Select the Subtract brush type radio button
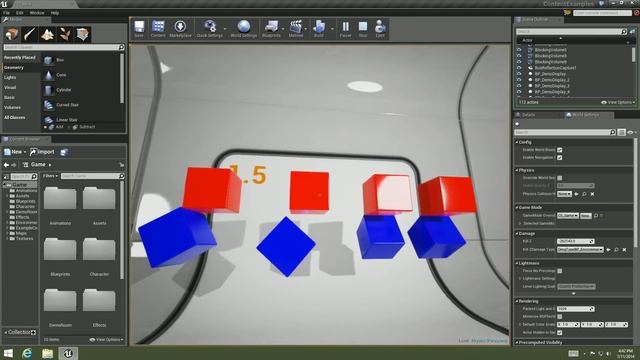This screenshot has width=640, height=360. tap(69, 127)
